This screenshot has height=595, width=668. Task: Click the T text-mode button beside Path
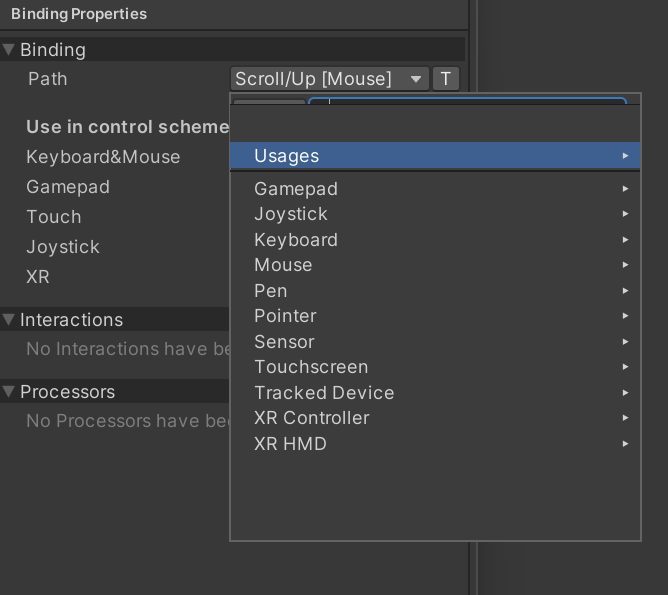[x=446, y=79]
